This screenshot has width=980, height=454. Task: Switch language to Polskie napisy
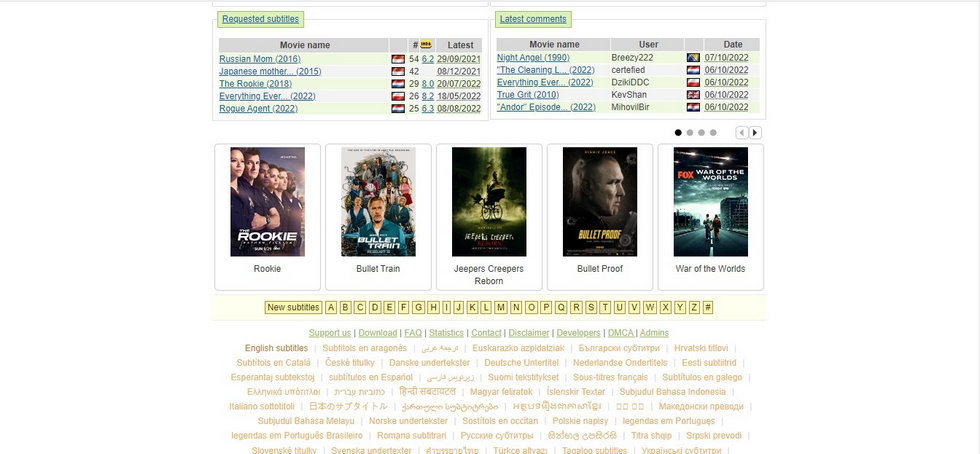tap(580, 421)
